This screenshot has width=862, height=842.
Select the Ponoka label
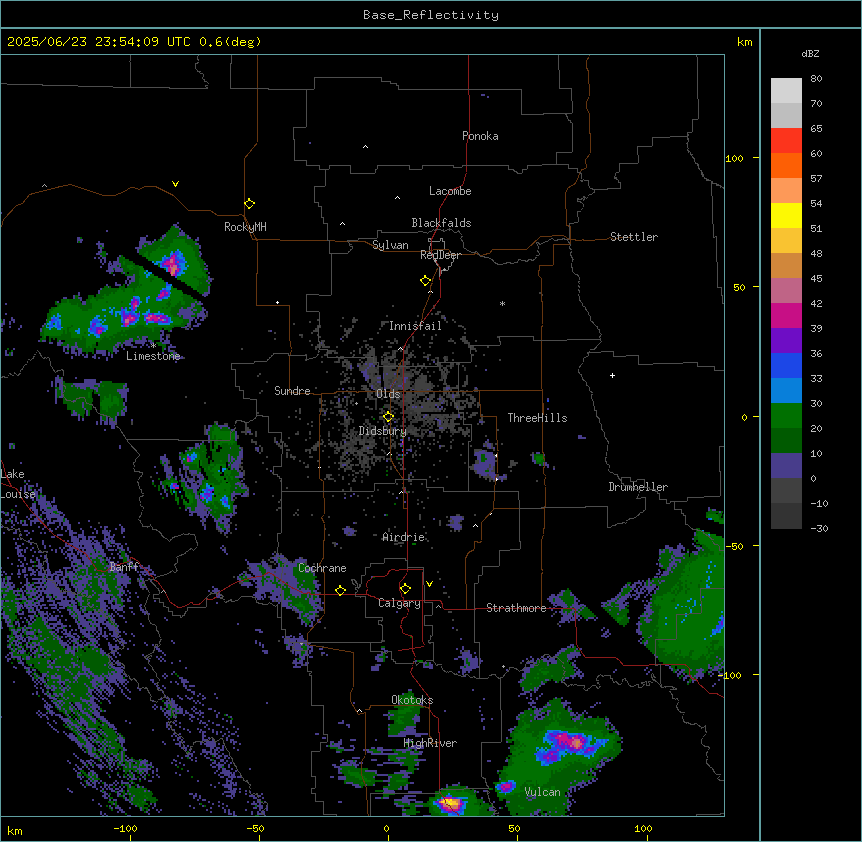click(480, 136)
